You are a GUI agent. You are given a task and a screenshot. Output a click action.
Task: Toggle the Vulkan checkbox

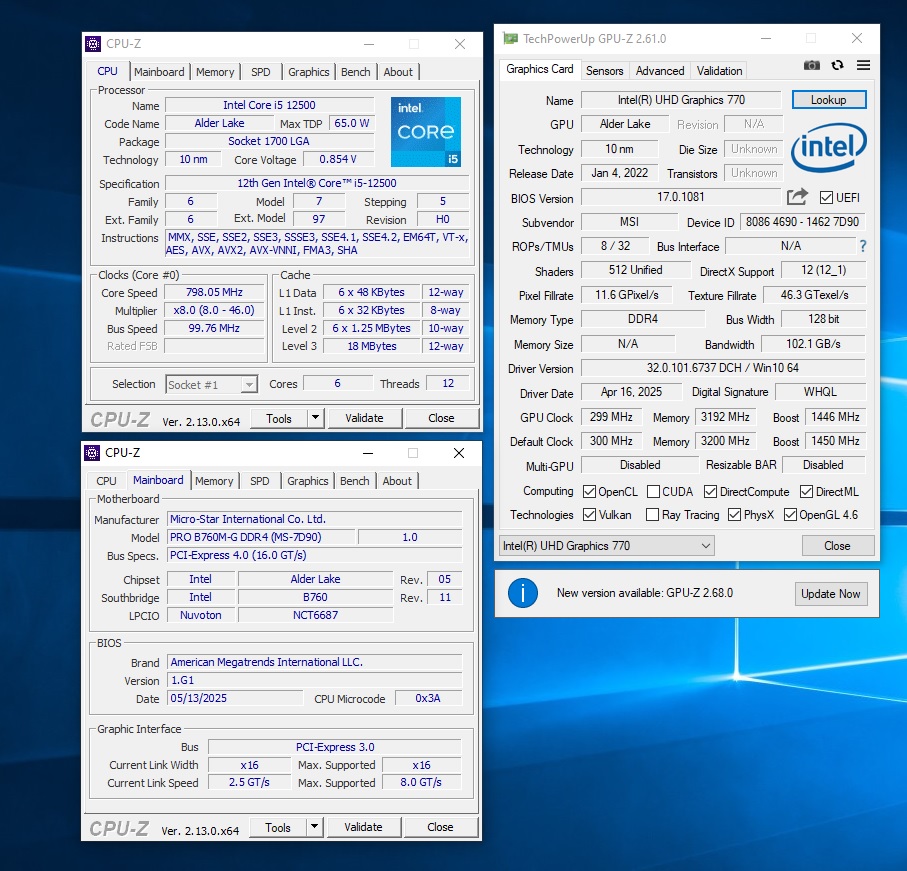(589, 515)
